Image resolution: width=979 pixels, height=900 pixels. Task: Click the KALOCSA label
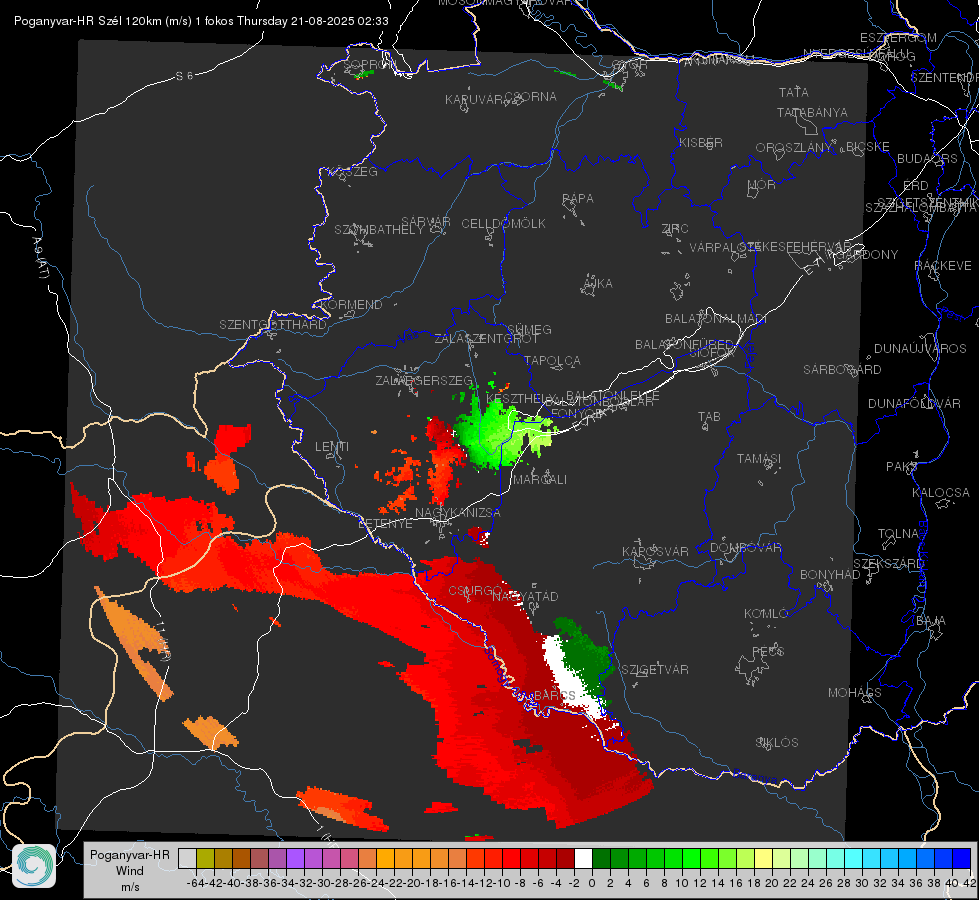point(940,493)
